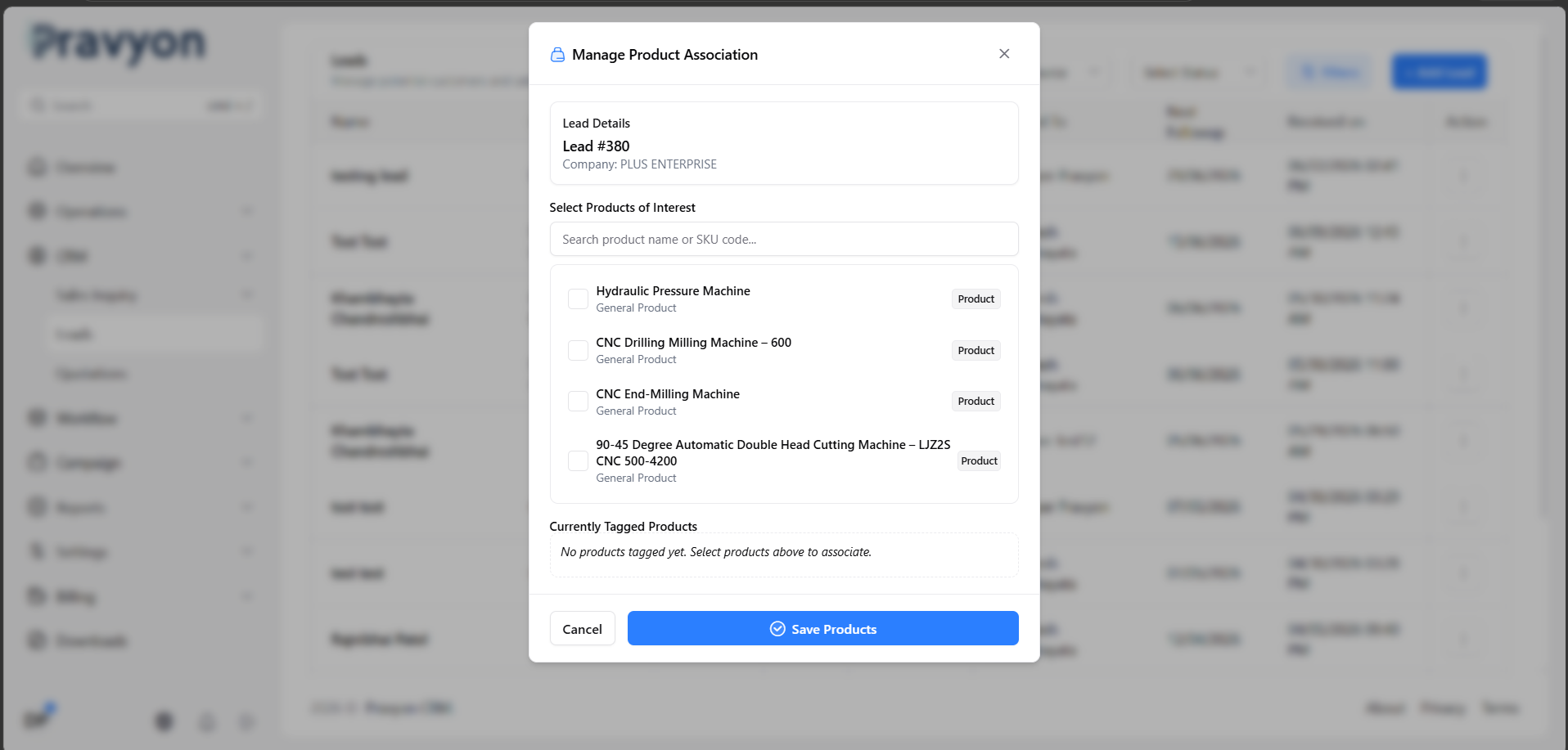
Task: Click the blue Add Lead button behind dialog
Action: click(1440, 72)
